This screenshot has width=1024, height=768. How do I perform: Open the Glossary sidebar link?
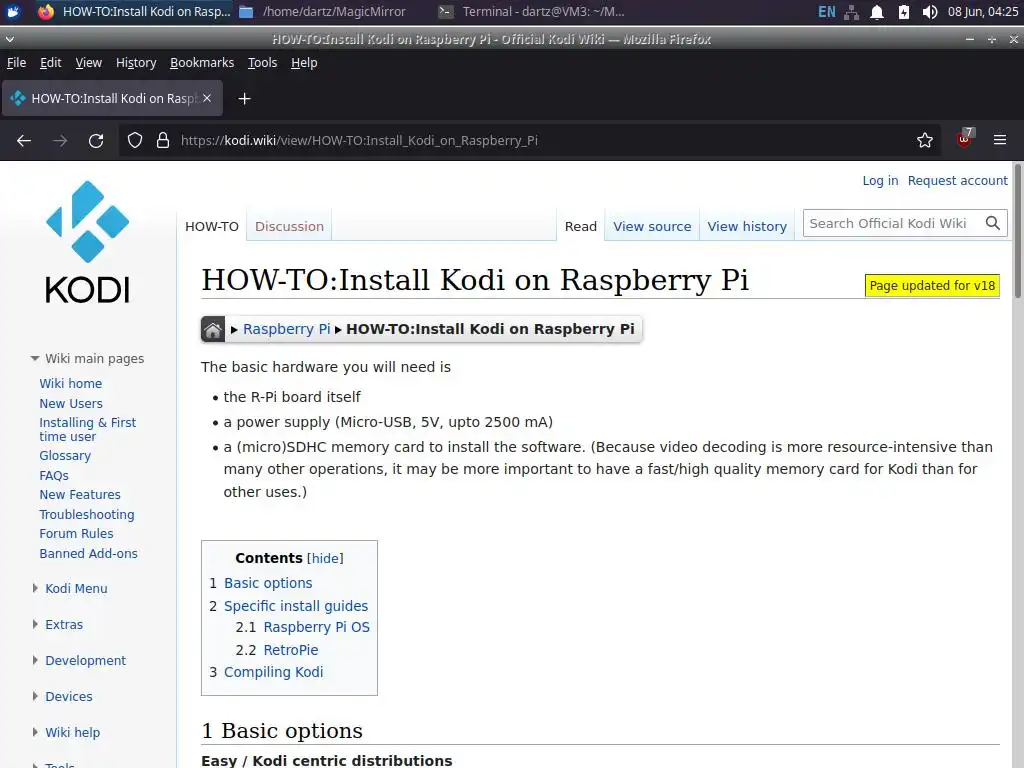(65, 456)
